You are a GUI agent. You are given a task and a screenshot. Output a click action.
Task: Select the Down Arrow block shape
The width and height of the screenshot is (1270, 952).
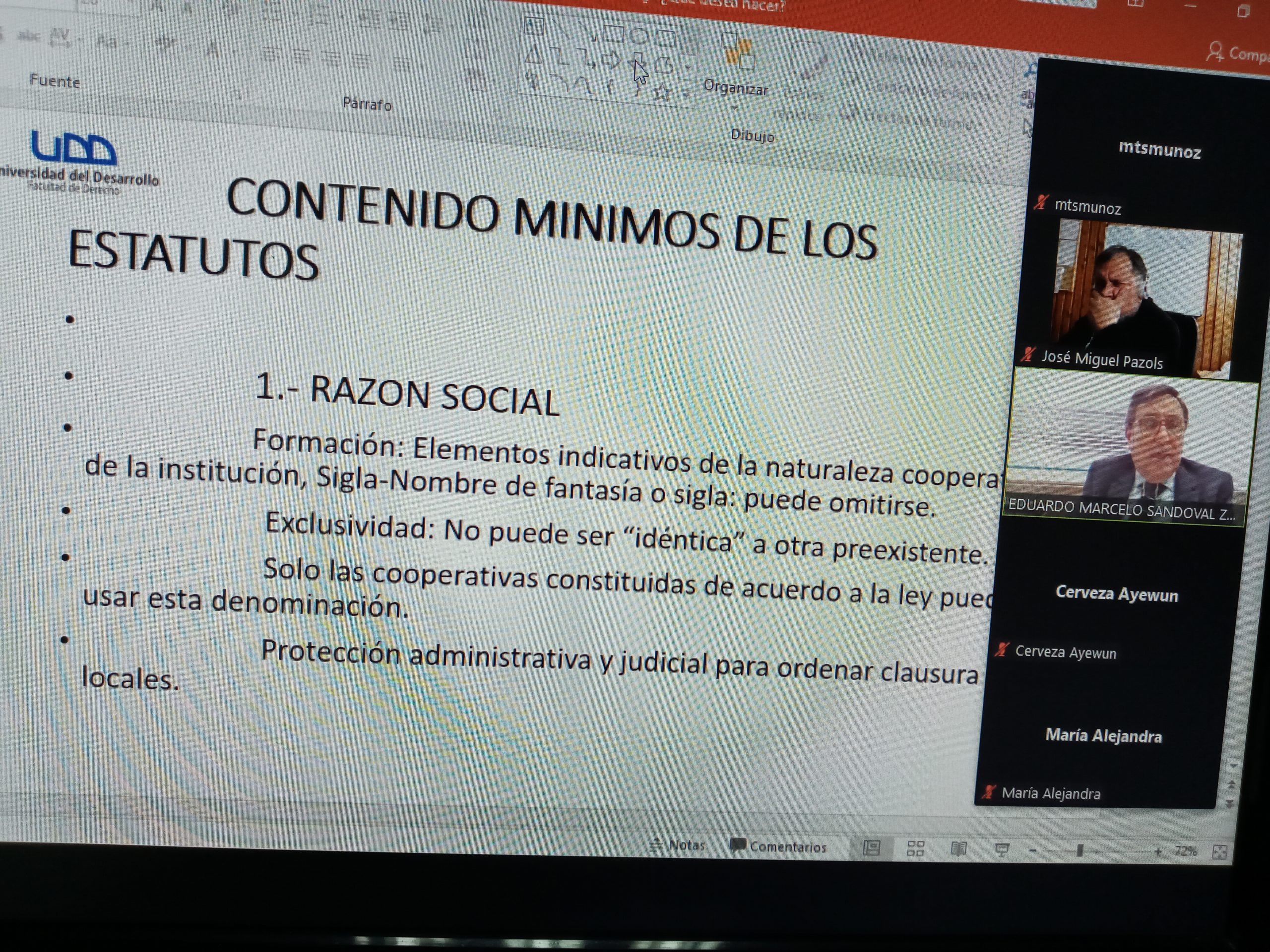(x=637, y=62)
